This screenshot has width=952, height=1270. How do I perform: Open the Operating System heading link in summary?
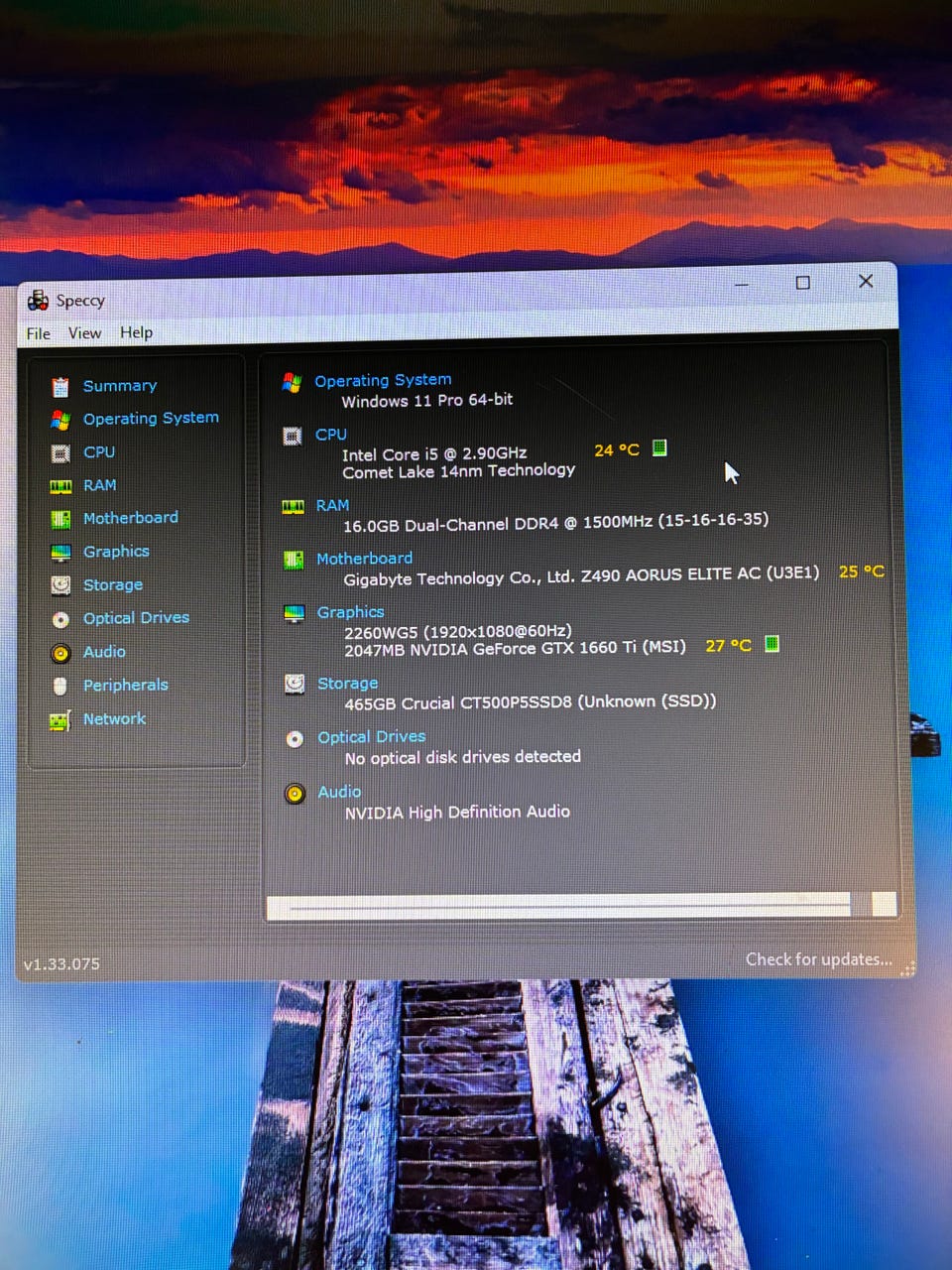click(x=383, y=380)
